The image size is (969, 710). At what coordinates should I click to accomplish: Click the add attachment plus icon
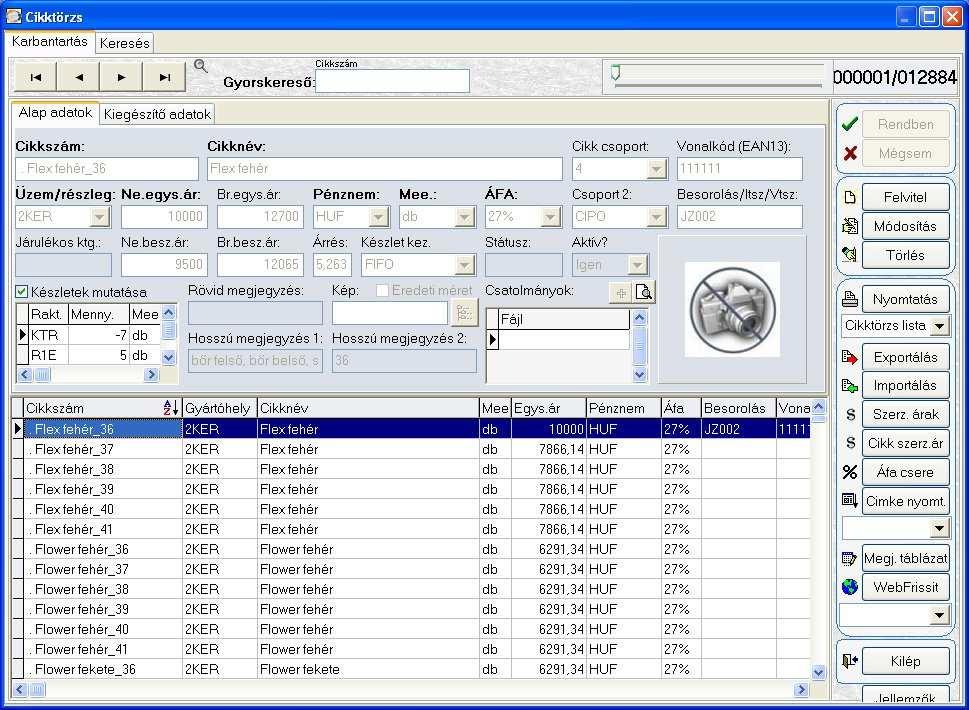tap(620, 293)
